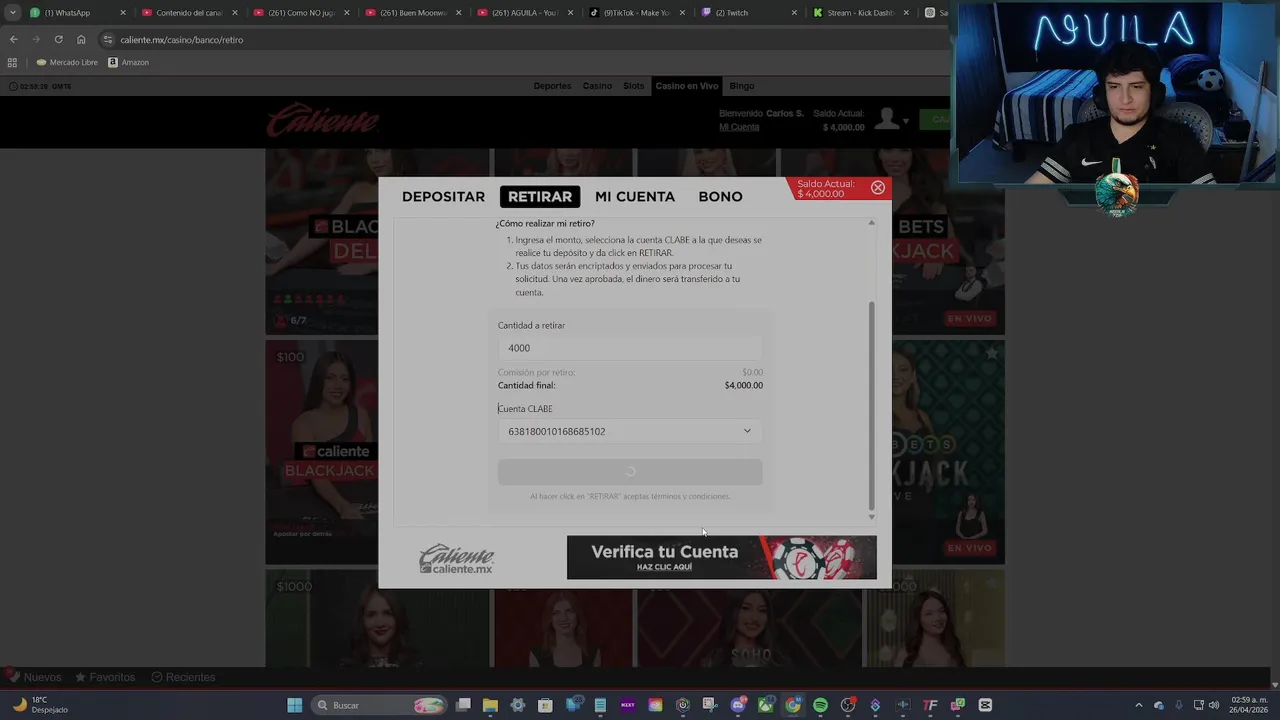Viewport: 1280px width, 720px height.
Task: Open the Casino menu item
Action: pyautogui.click(x=597, y=86)
